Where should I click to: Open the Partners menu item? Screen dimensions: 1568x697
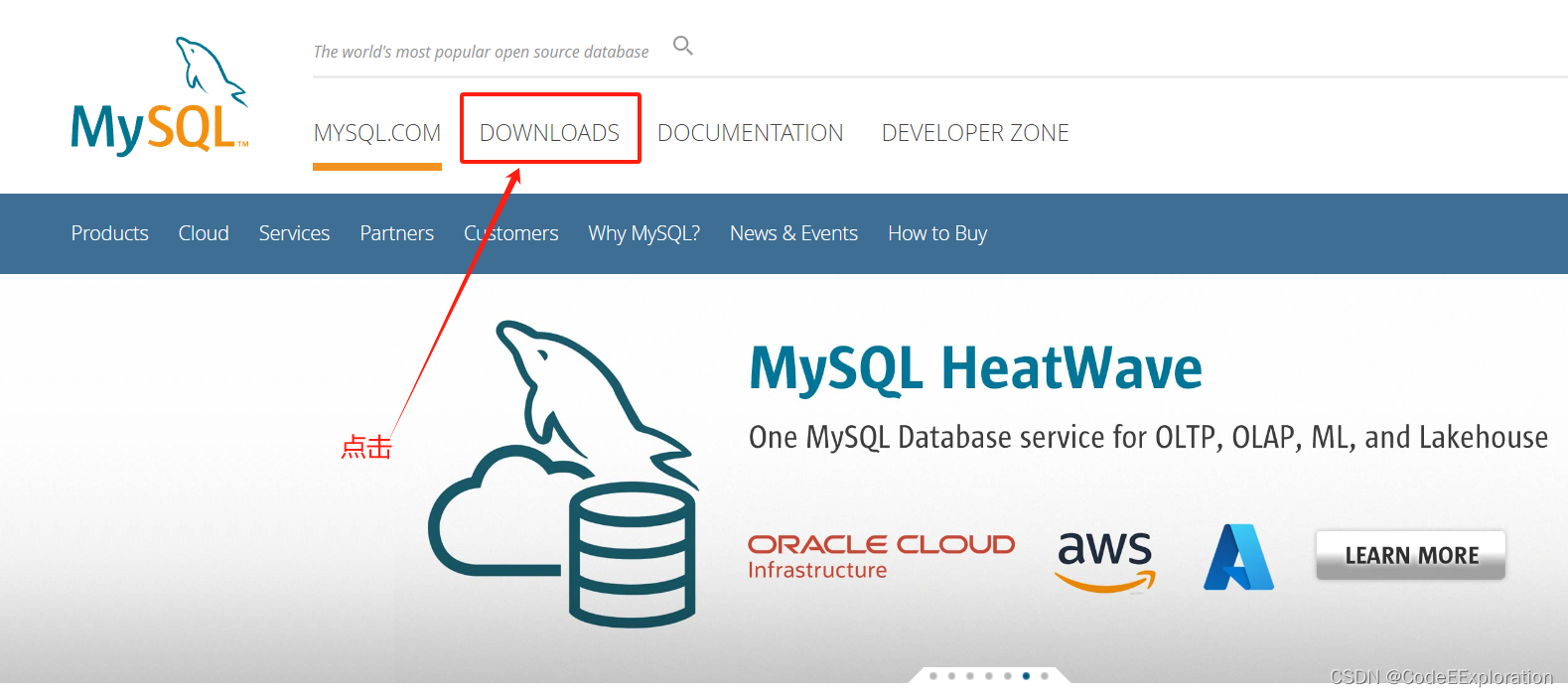pos(397,233)
